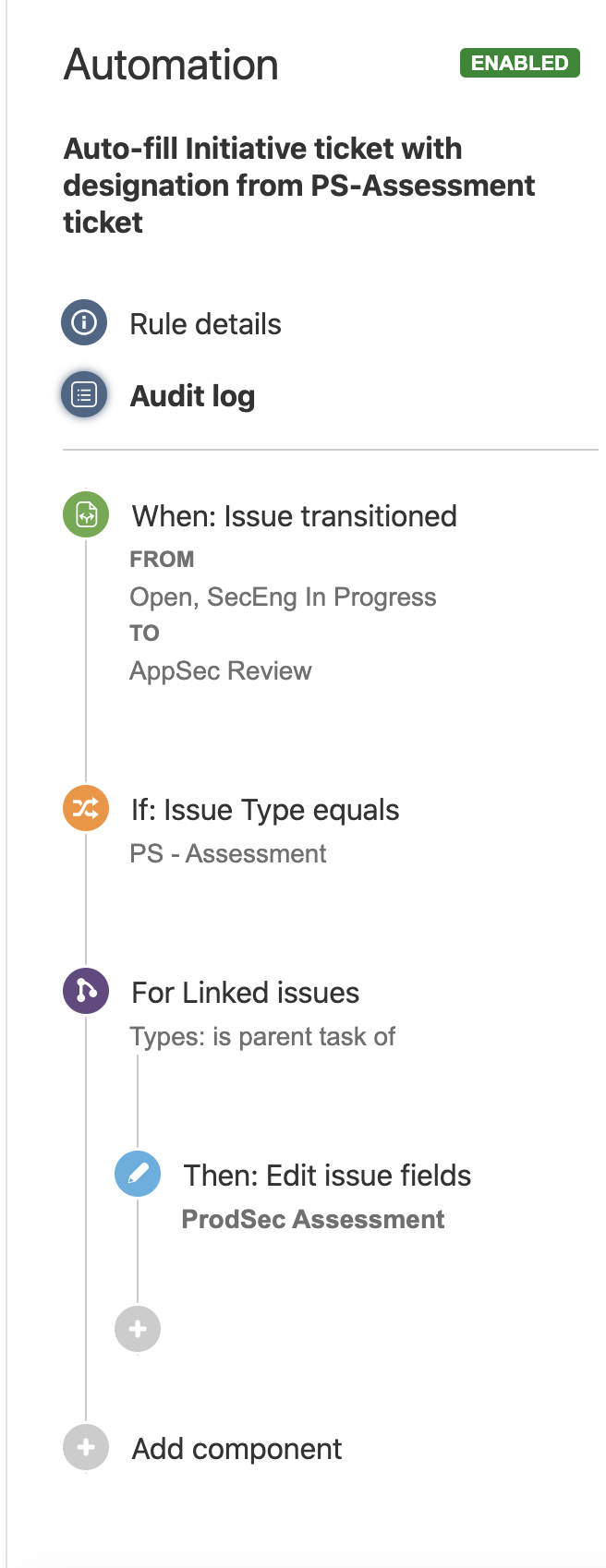Click the gray plus beside Add component
The height and width of the screenshot is (1568, 606).
86,1447
